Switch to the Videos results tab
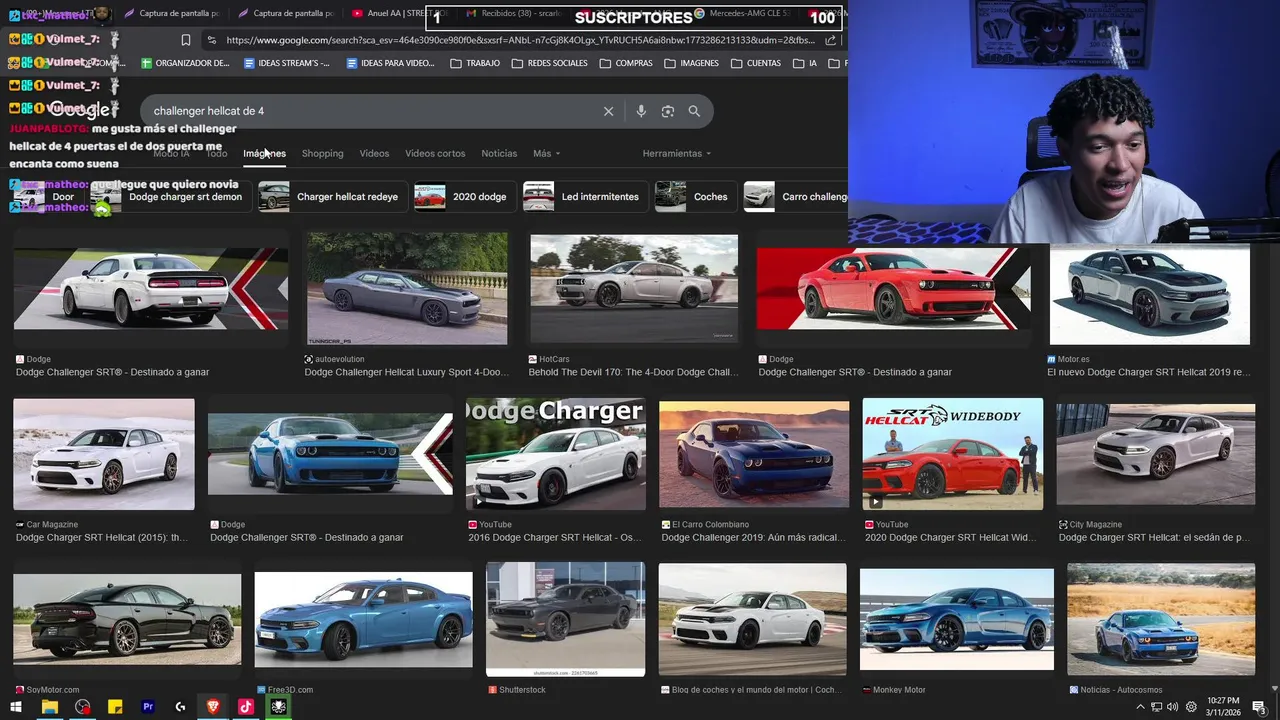 (374, 153)
